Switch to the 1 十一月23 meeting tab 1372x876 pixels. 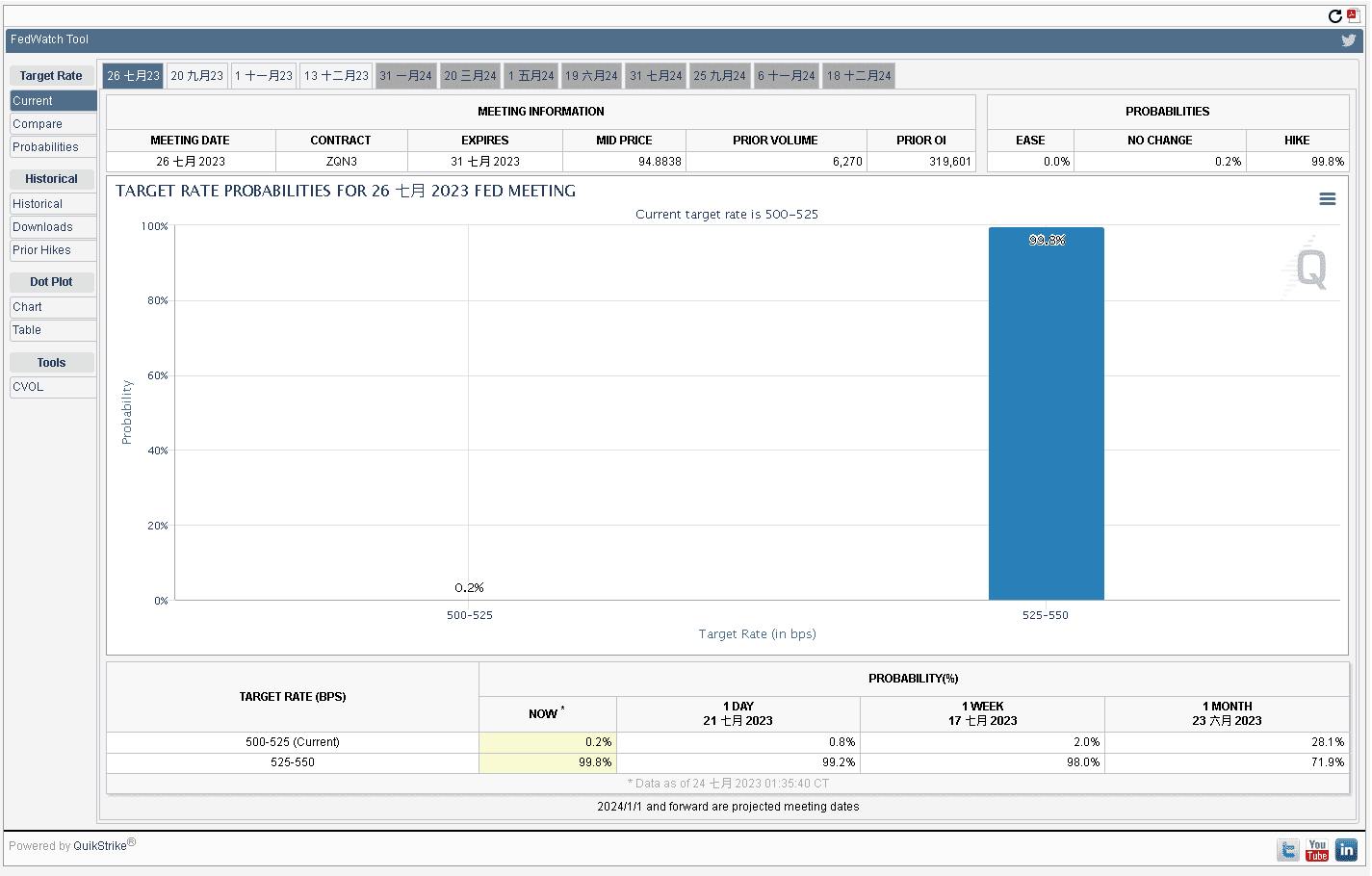(264, 76)
